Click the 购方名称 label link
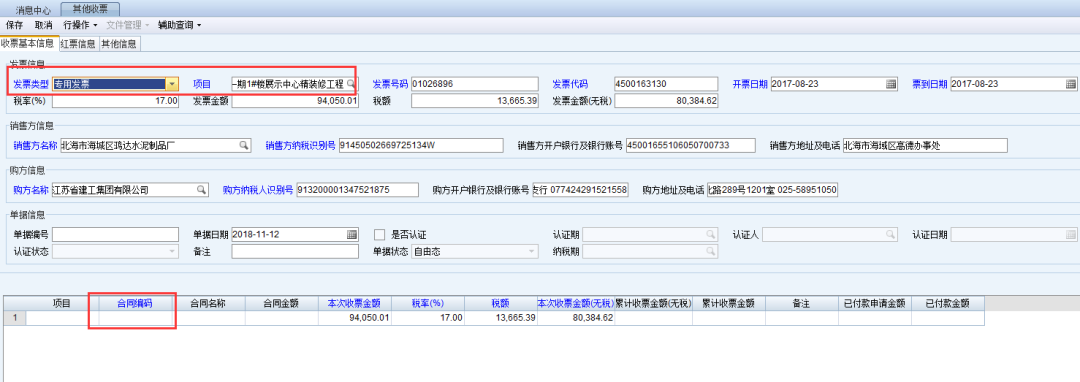 tap(31, 190)
